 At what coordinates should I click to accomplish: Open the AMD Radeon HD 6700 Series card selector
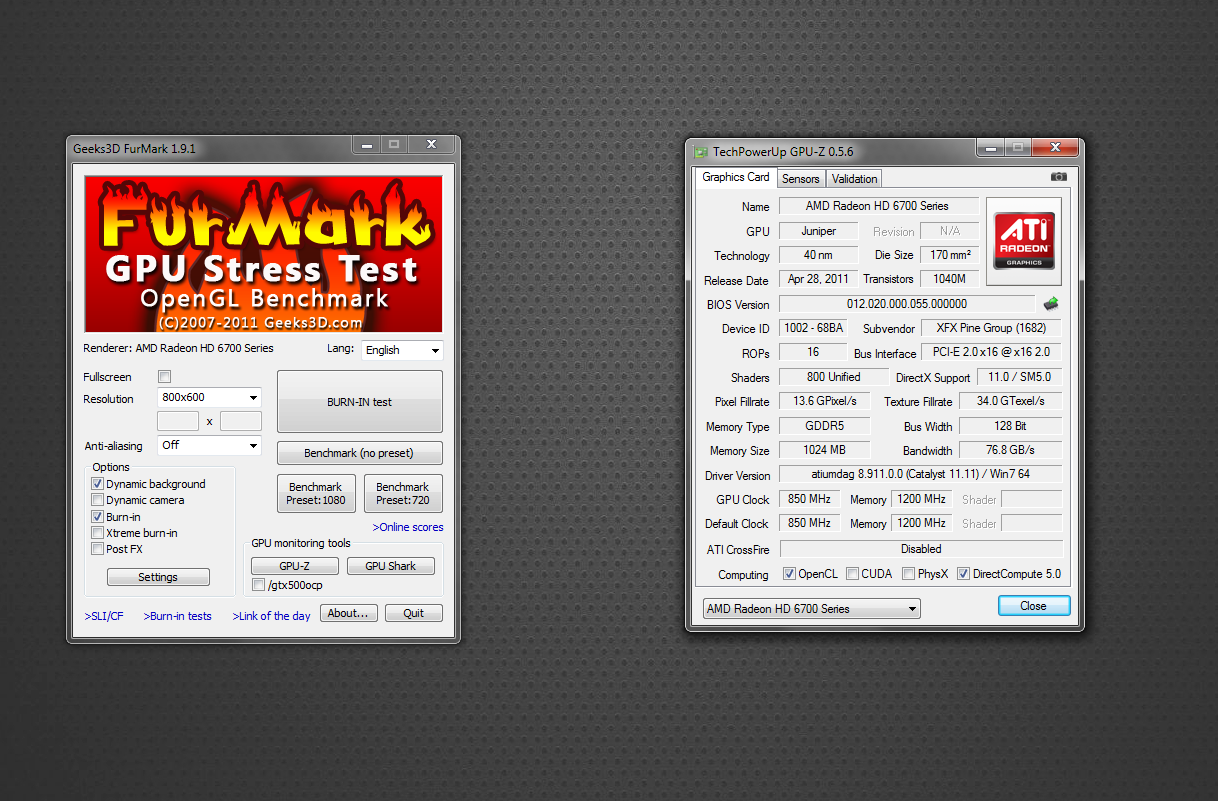[x=811, y=609]
